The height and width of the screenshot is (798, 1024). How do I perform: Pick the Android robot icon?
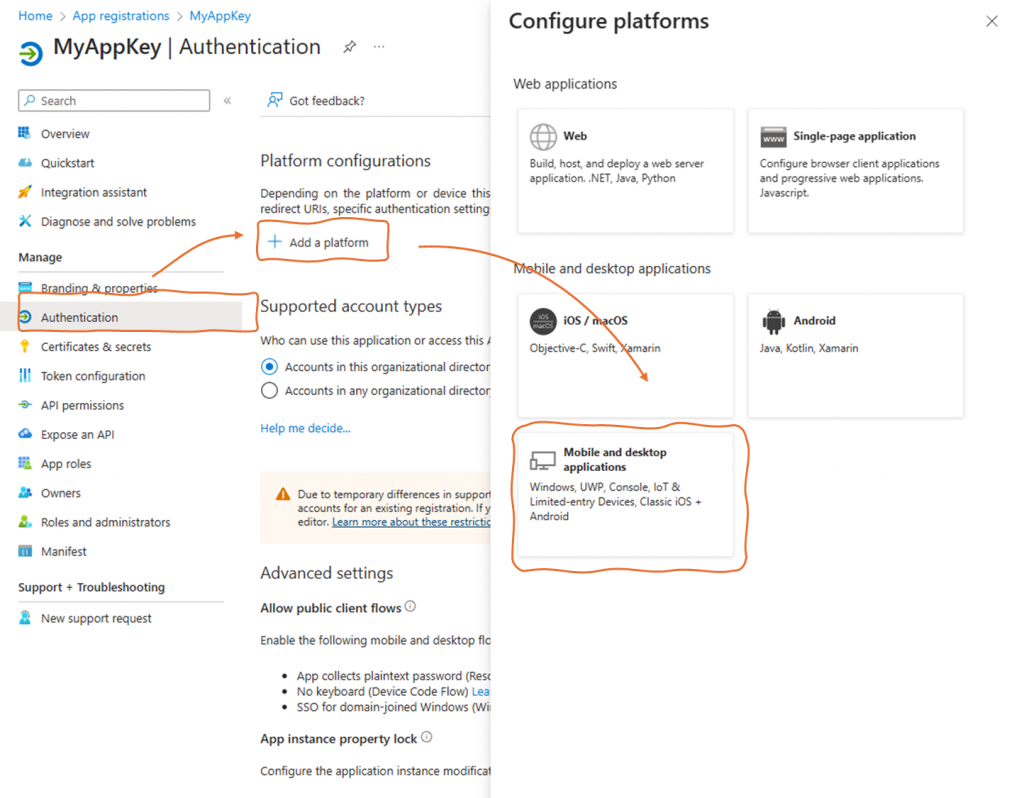coord(773,321)
